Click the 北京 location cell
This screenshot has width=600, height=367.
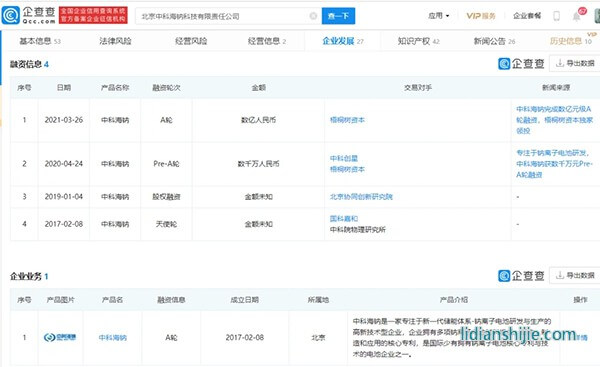pos(318,338)
